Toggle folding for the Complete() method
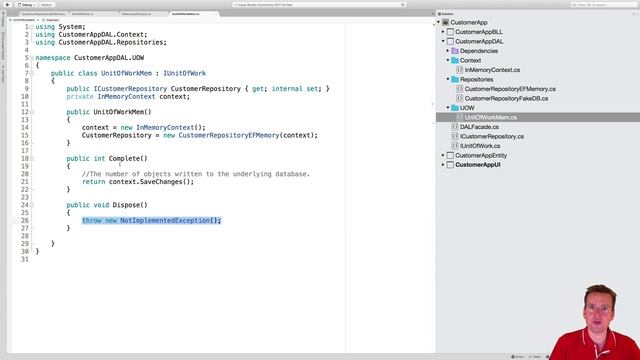The height and width of the screenshot is (360, 640). click(x=32, y=158)
